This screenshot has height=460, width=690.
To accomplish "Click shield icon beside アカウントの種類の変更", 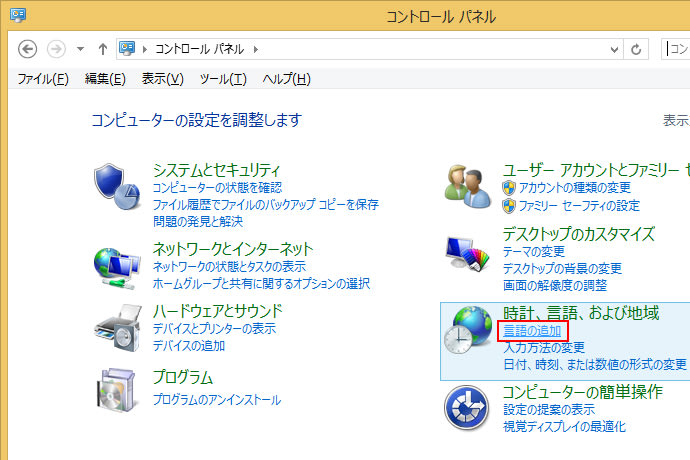I will (x=509, y=188).
